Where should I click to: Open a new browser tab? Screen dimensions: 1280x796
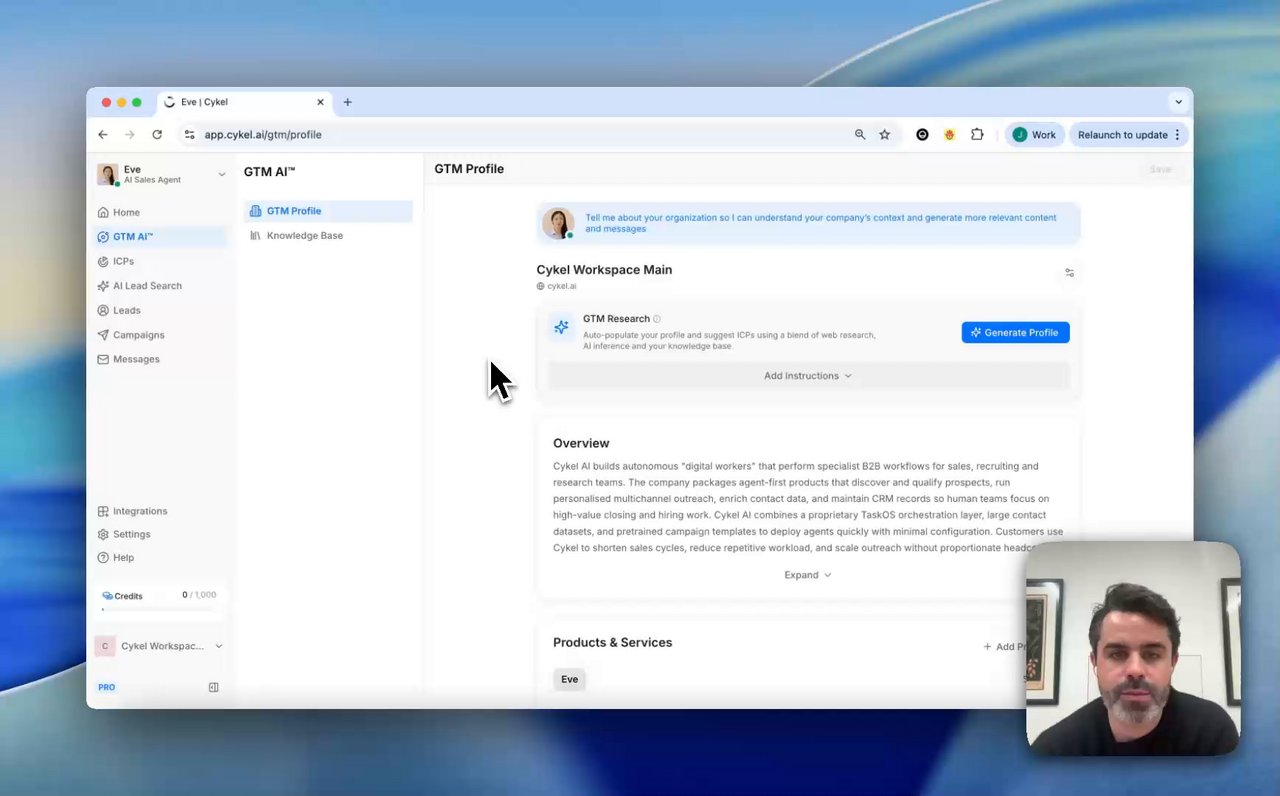[x=348, y=102]
